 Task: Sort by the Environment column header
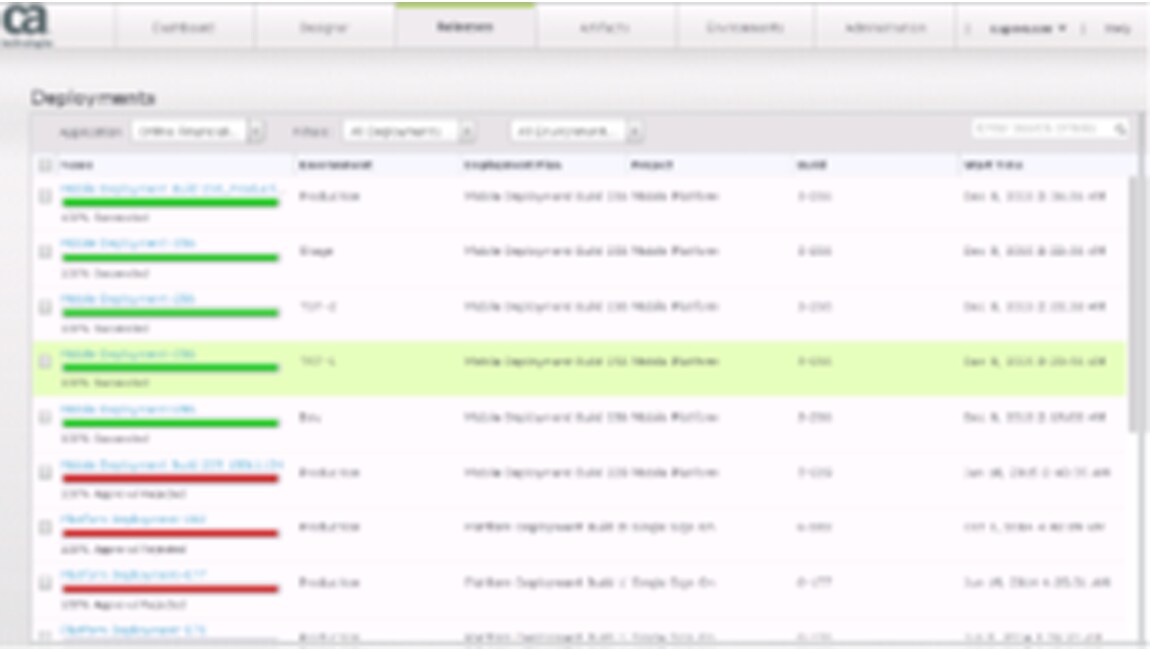335,165
